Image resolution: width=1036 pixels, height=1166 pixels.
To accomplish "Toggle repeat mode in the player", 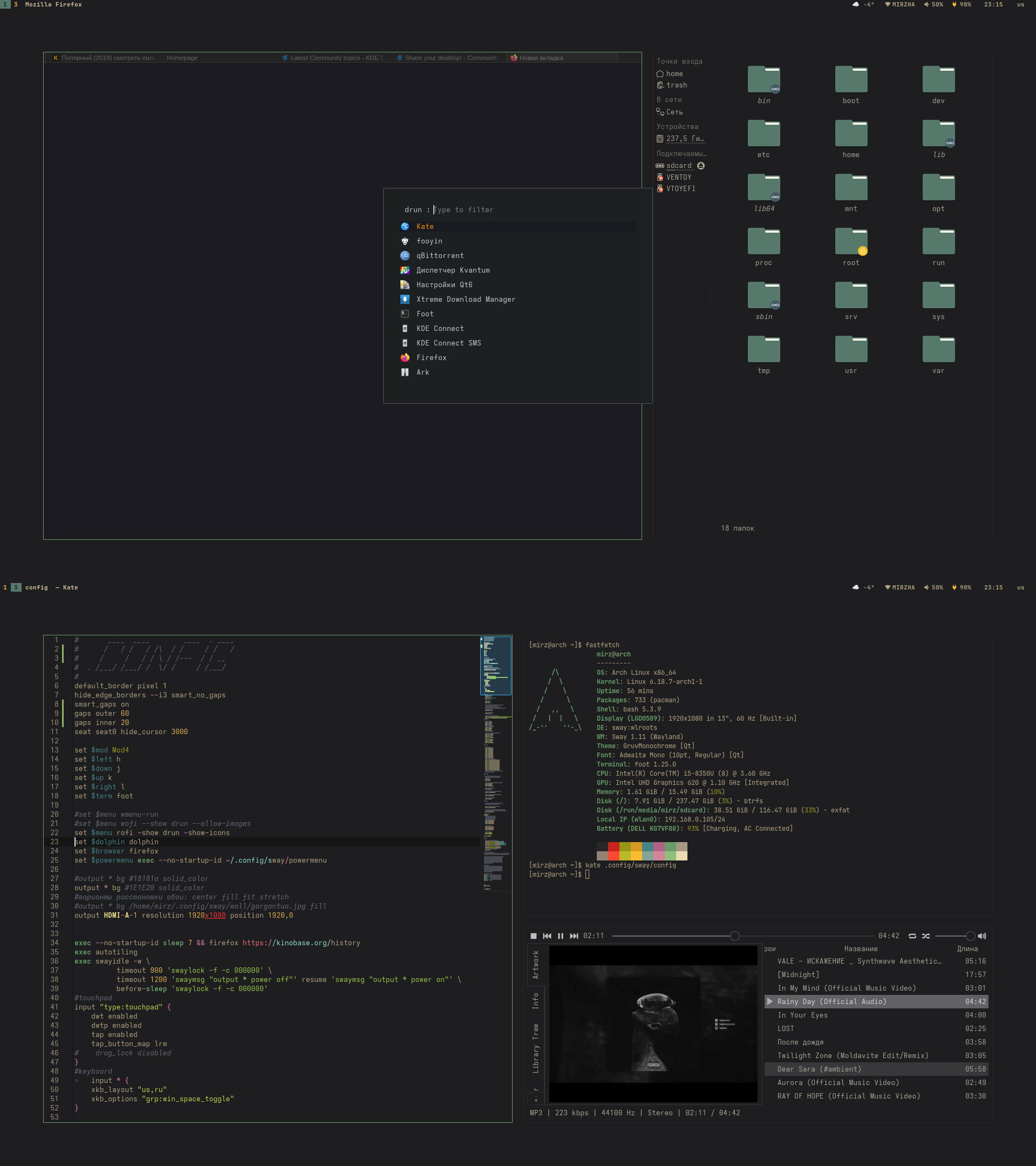I will click(x=912, y=936).
